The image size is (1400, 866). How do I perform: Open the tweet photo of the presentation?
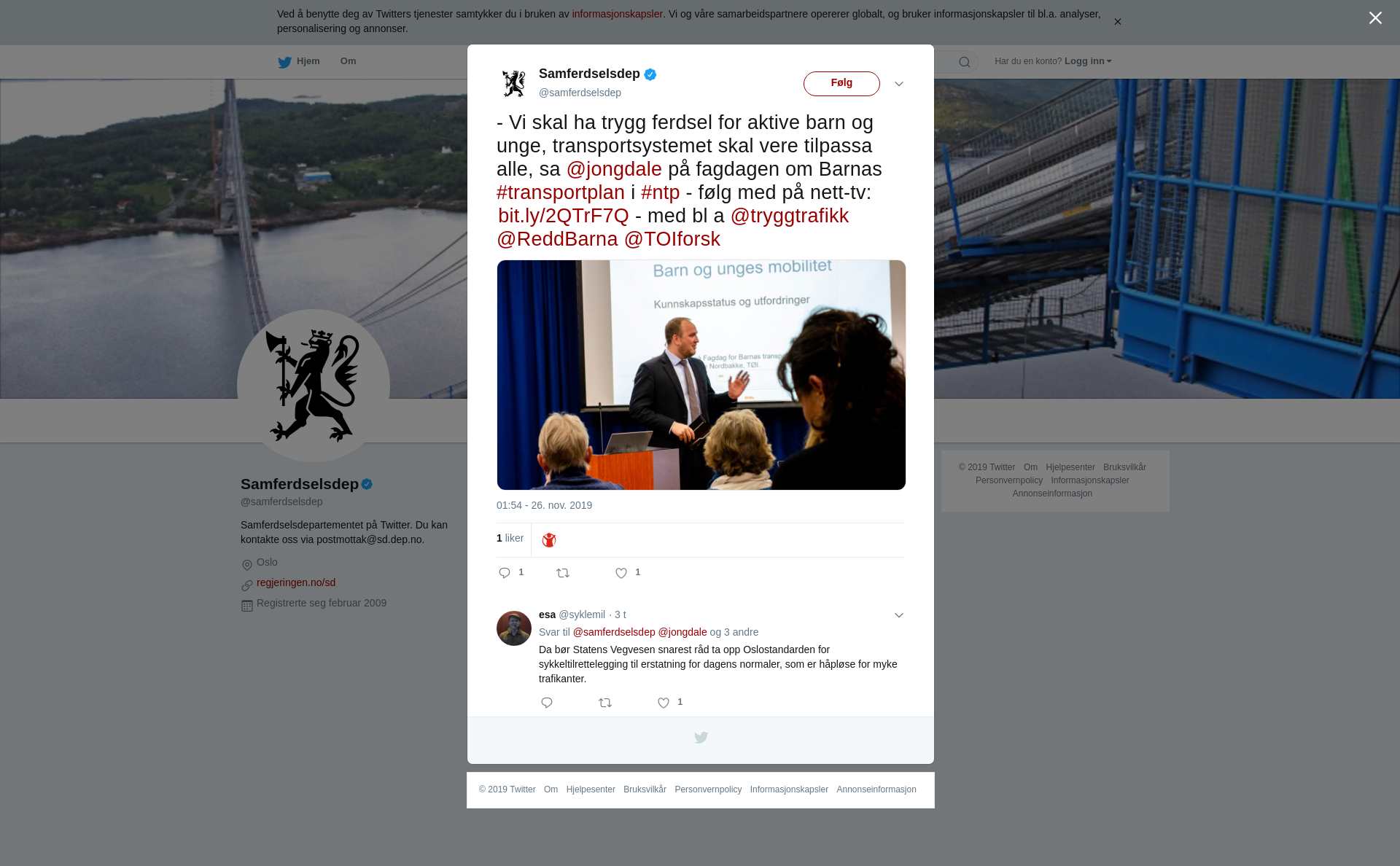(x=701, y=375)
